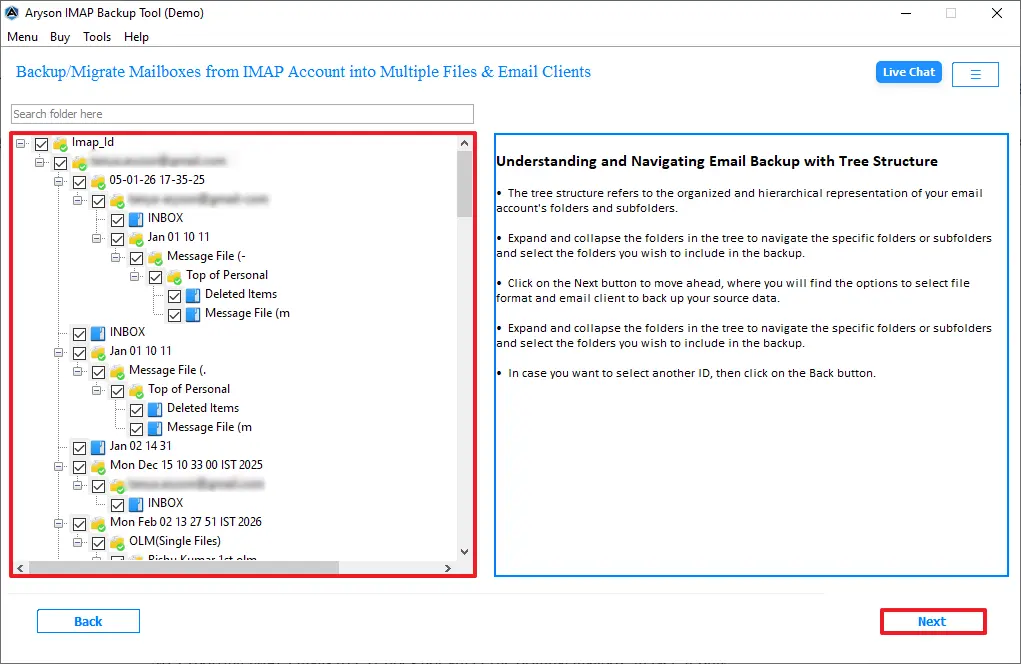The width and height of the screenshot is (1021, 664).
Task: Uncheck the OLM(Single Files) checkbox
Action: (x=98, y=541)
